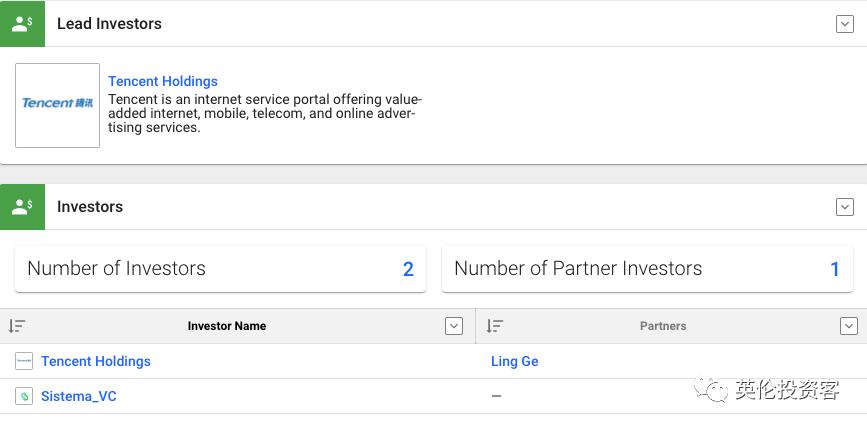867x427 pixels.
Task: Open the Investor Name column dropdown
Action: click(x=454, y=326)
